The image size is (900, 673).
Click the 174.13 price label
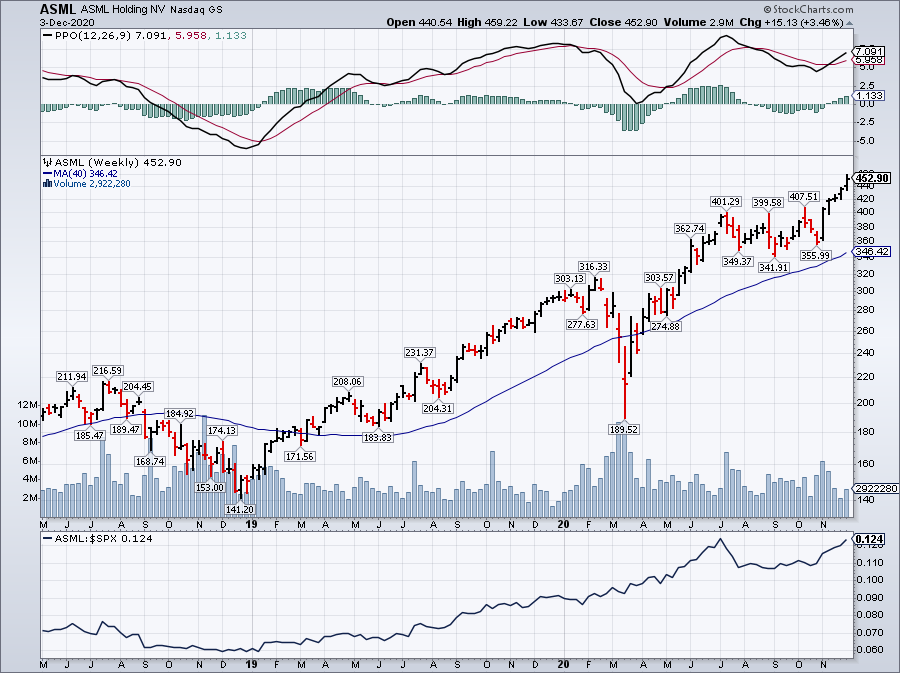coord(222,430)
